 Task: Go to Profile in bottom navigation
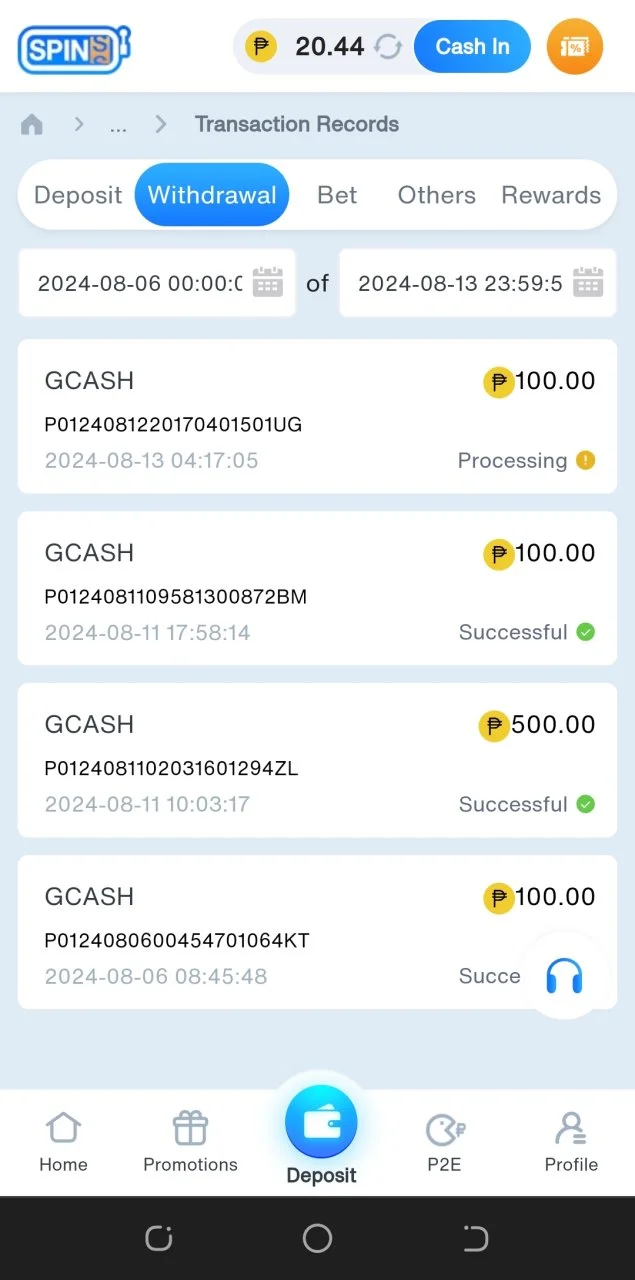[571, 1142]
